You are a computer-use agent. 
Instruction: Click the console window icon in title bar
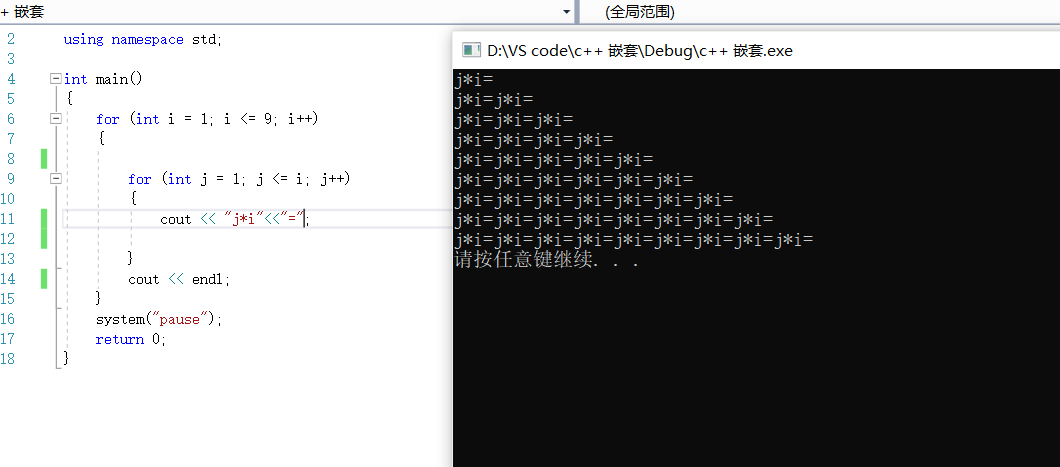469,50
